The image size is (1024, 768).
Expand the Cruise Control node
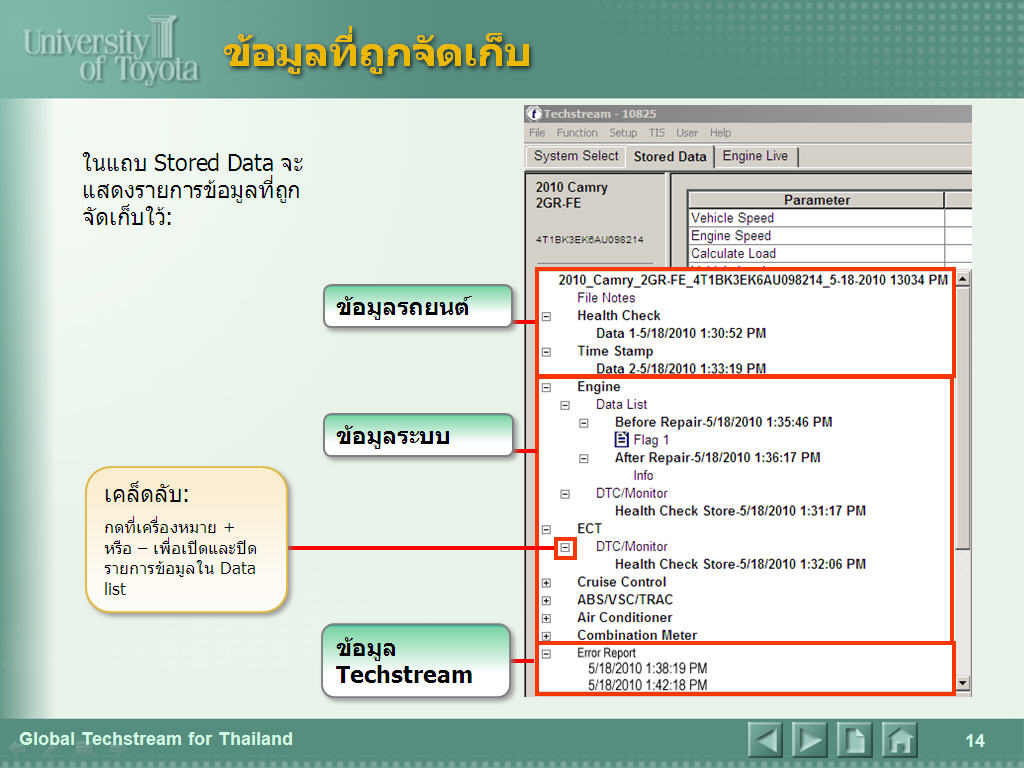click(547, 583)
